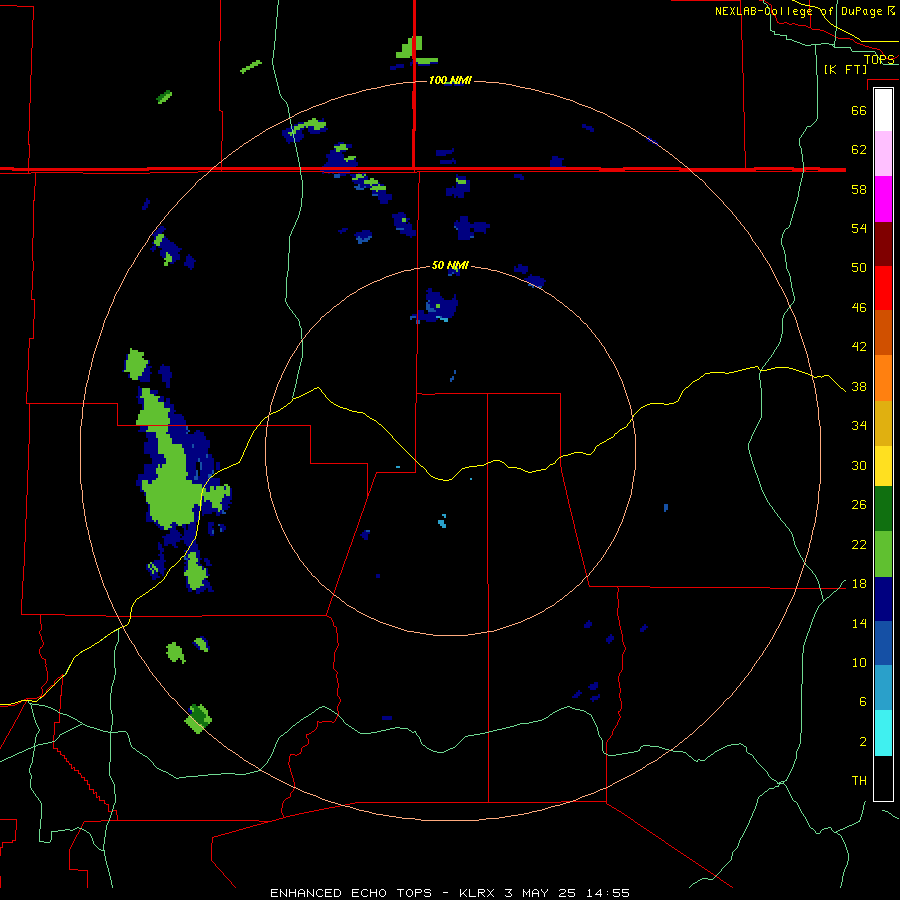
Task: Click the 66 value on the scale
Action: [x=859, y=110]
